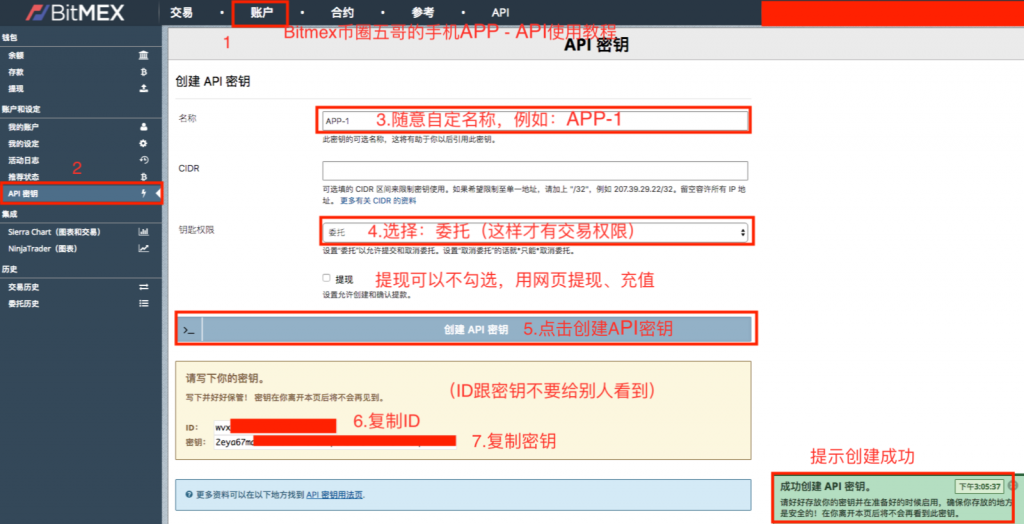Click the history clock icon beside 活动日志

pos(144,159)
